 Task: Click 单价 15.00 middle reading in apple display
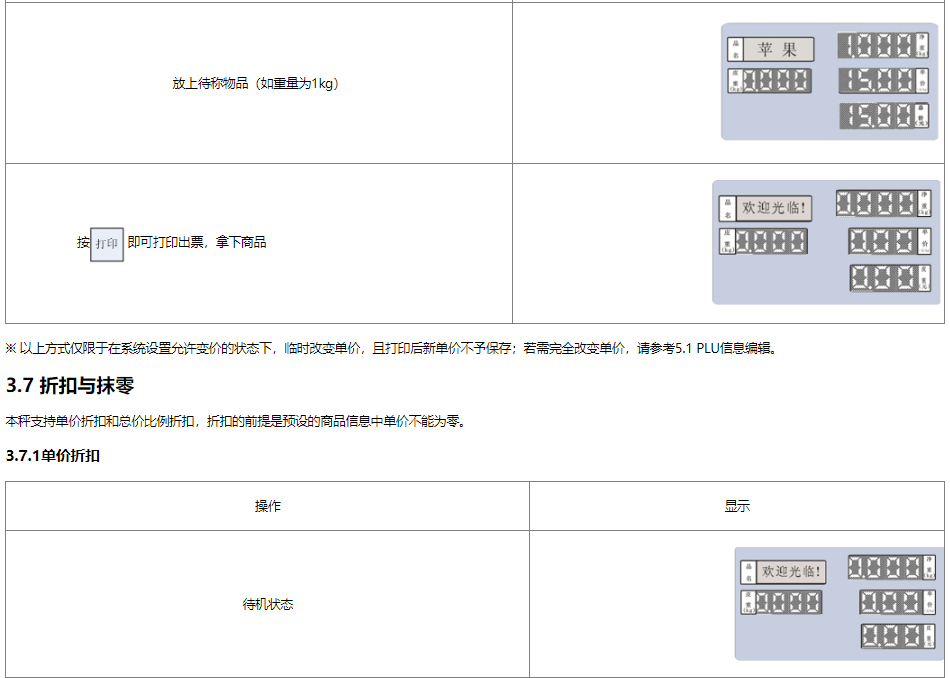click(877, 81)
